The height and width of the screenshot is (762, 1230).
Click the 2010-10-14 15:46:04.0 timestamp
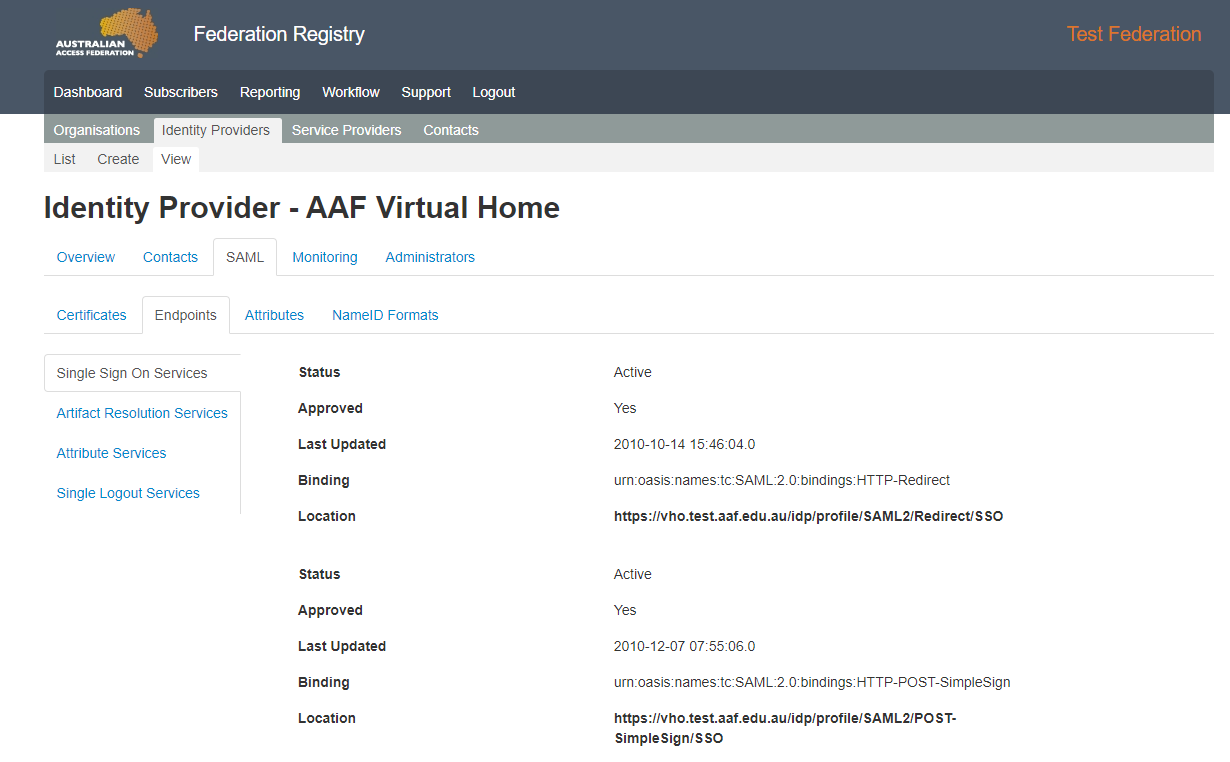click(685, 445)
